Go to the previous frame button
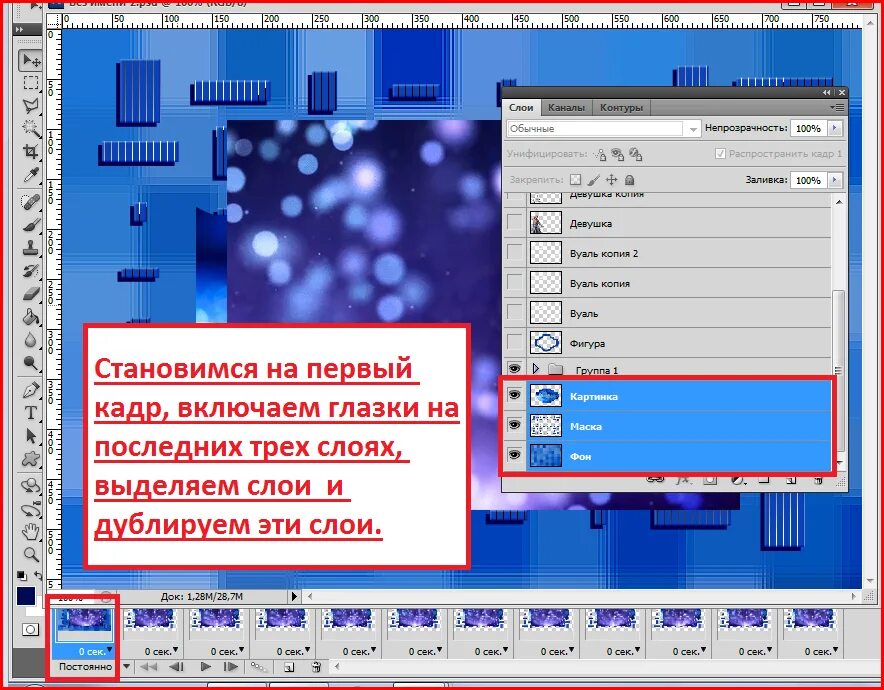 [x=176, y=667]
